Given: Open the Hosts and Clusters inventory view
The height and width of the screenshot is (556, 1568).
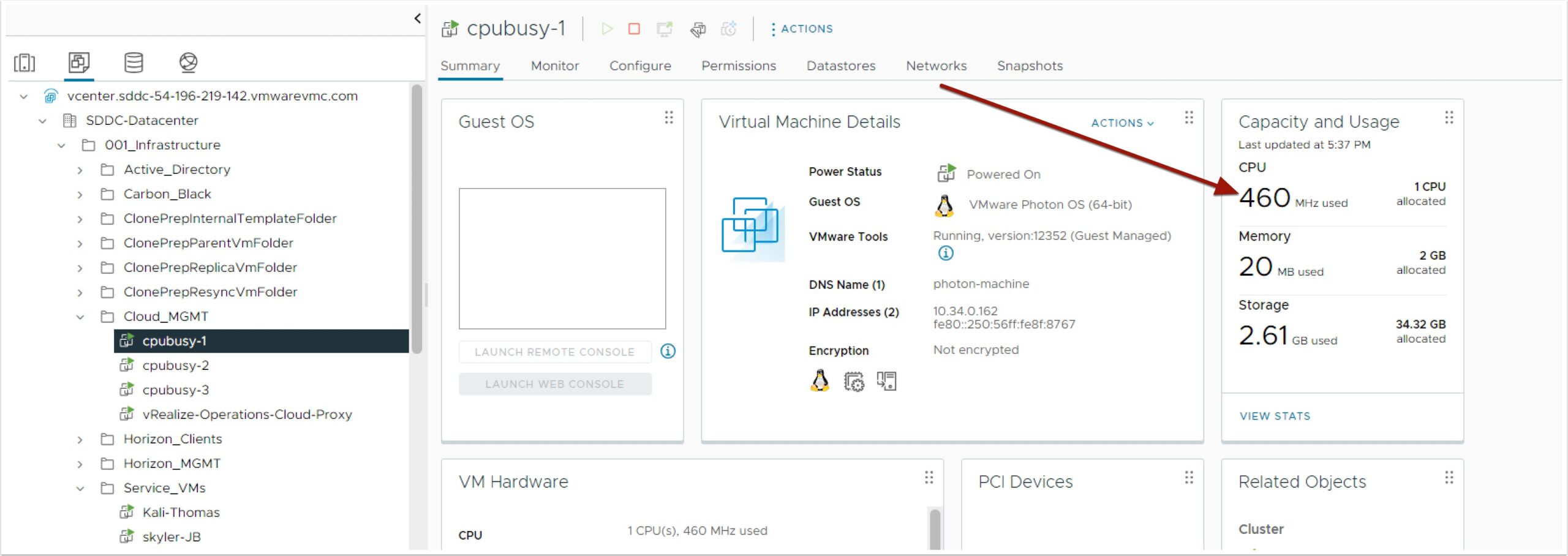Looking at the screenshot, I should (x=24, y=62).
